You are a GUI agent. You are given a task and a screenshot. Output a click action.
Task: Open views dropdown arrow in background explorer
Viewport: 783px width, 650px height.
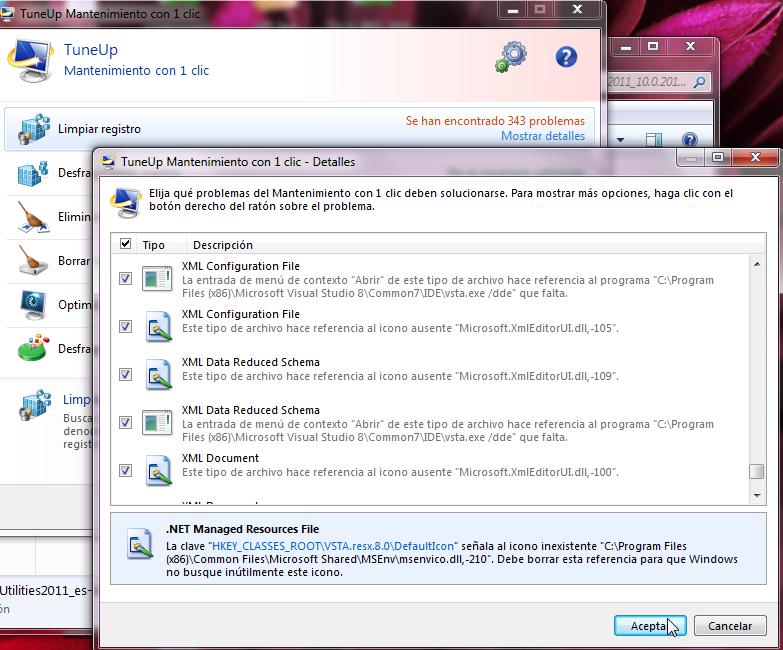(620, 140)
